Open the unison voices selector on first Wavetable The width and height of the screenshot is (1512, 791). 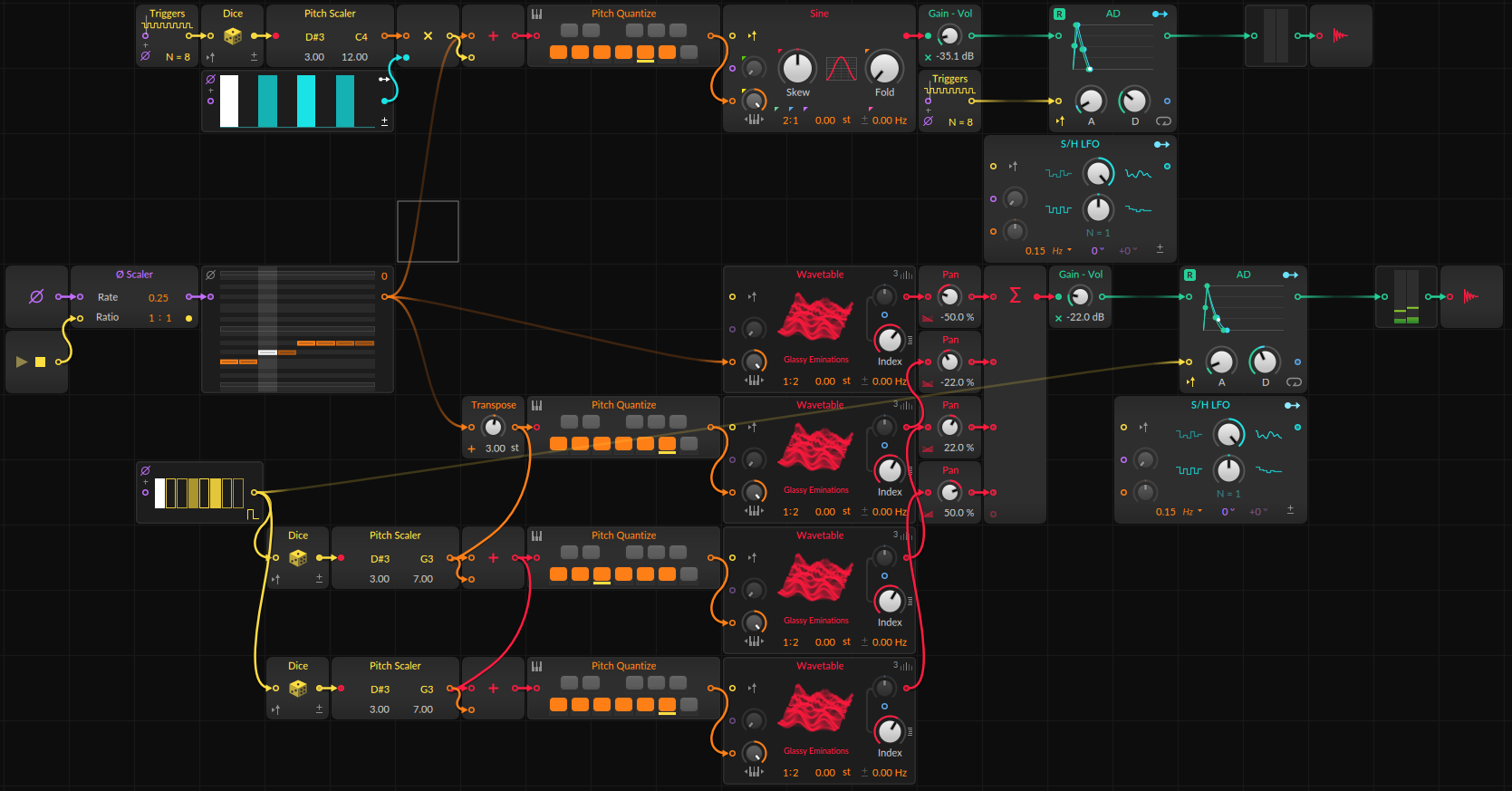[902, 275]
